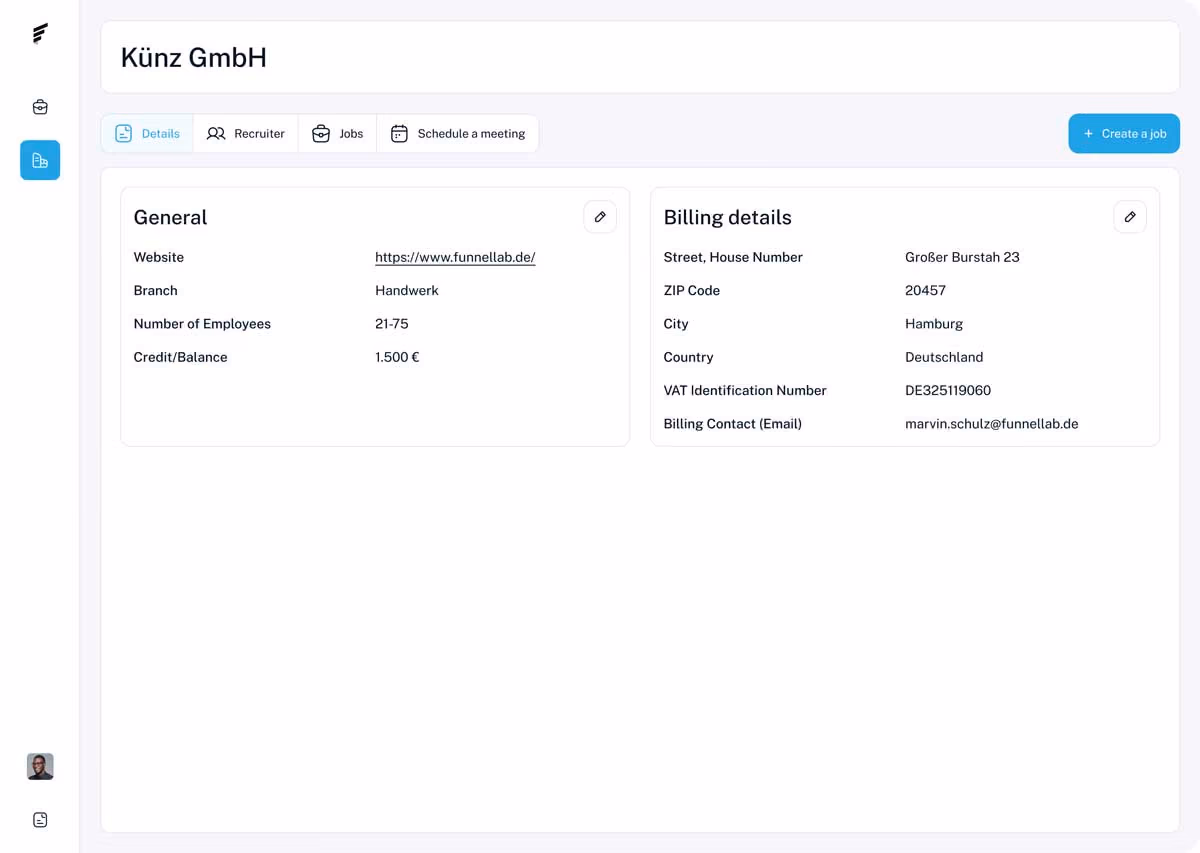Screen dimensions: 1200x853
Task: Open the briefcase jobs icon in sidebar
Action: point(40,107)
